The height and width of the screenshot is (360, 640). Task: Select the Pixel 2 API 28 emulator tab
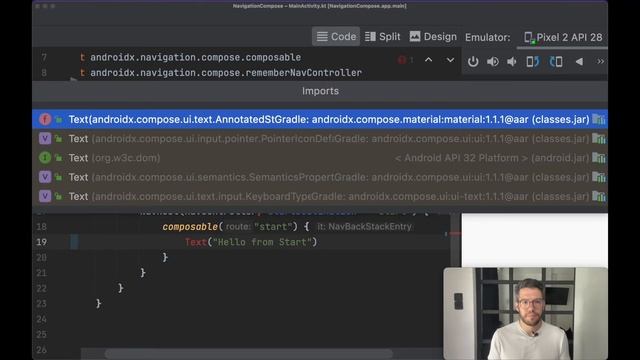pyautogui.click(x=563, y=38)
